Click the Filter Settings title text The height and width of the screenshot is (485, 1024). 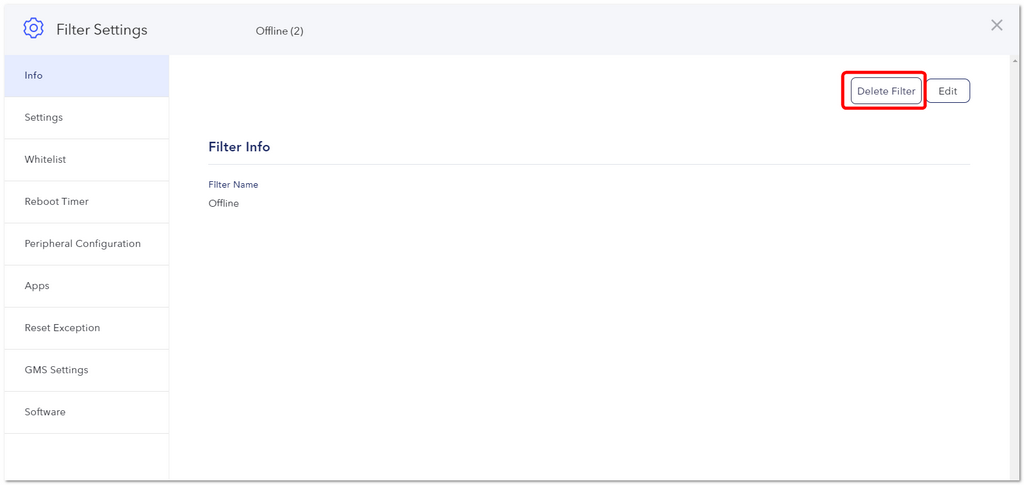(x=102, y=30)
